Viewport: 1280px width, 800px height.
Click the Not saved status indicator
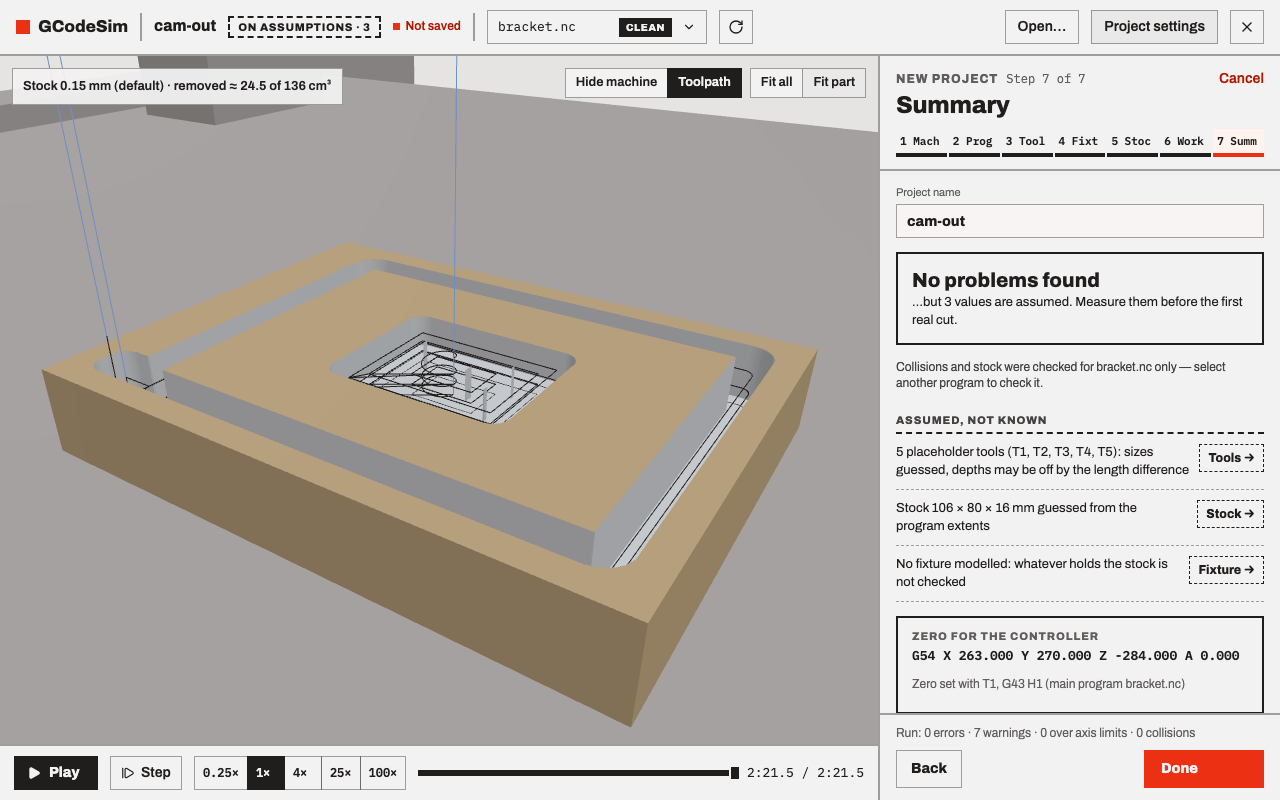coord(427,27)
